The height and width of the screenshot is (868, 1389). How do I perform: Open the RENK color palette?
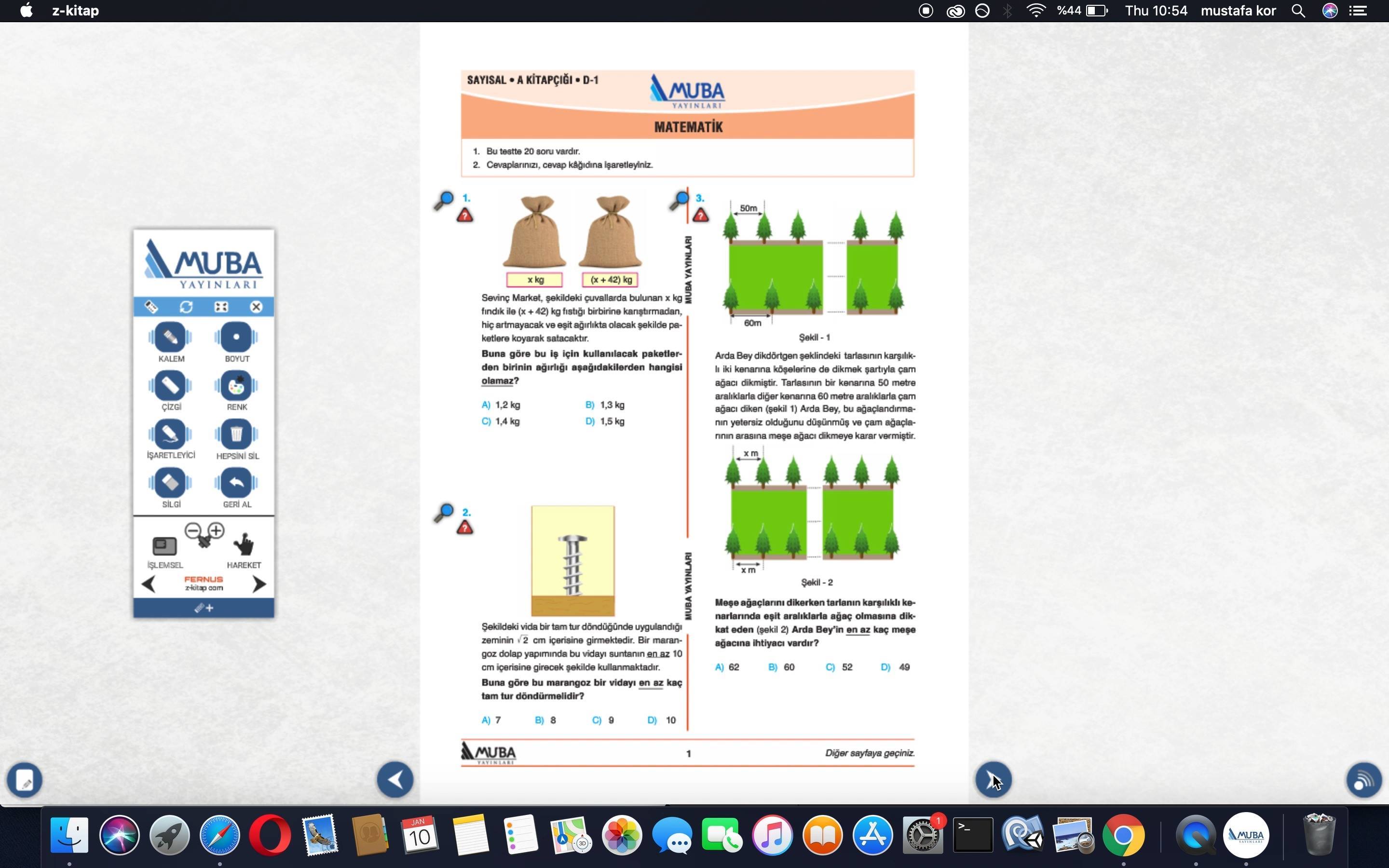[x=236, y=386]
